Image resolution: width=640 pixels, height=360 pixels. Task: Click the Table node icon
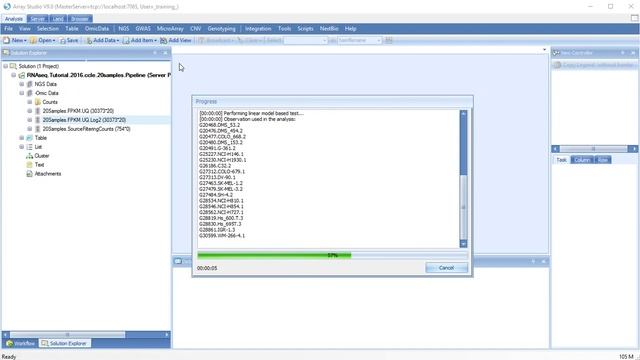[x=29, y=138]
